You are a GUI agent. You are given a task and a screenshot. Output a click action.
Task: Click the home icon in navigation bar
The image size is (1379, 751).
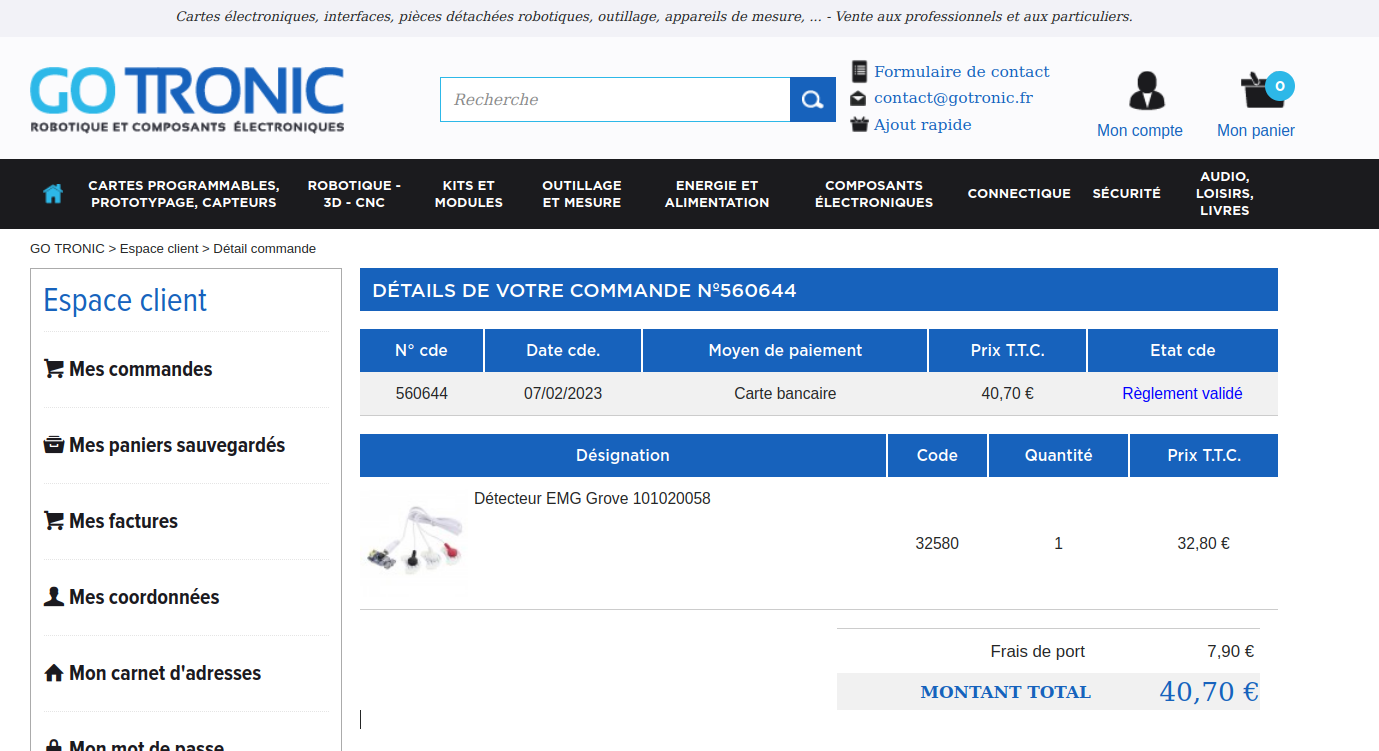(53, 193)
